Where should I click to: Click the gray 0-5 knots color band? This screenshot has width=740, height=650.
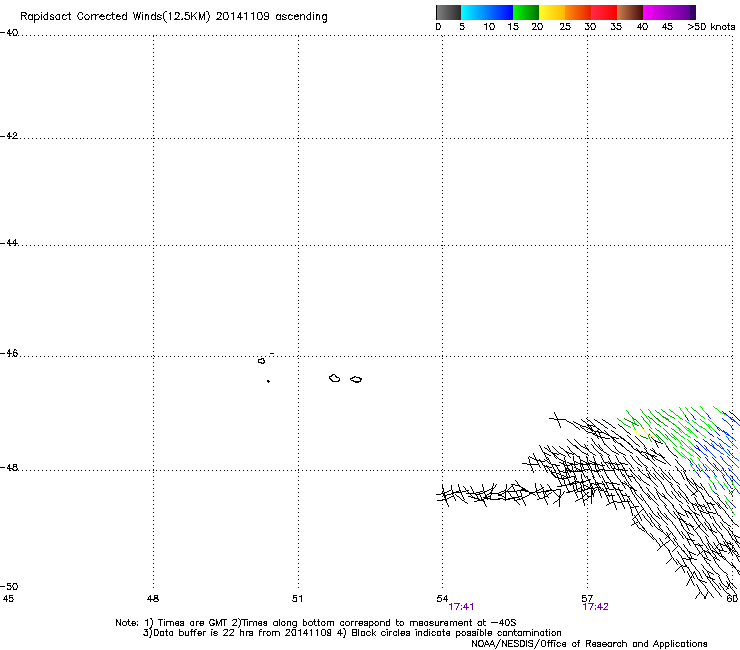click(448, 12)
